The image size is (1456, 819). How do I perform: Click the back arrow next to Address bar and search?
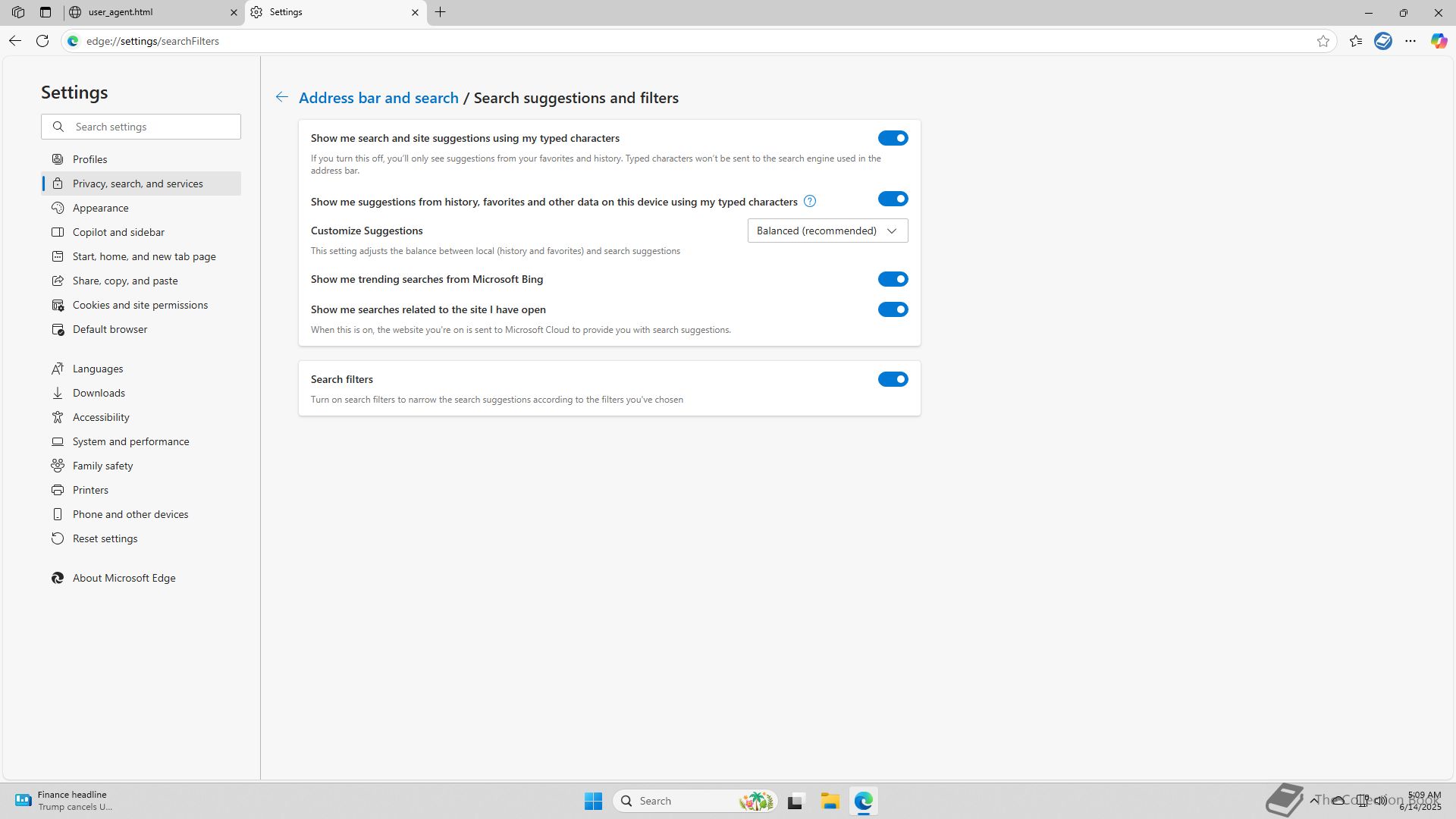pyautogui.click(x=281, y=97)
